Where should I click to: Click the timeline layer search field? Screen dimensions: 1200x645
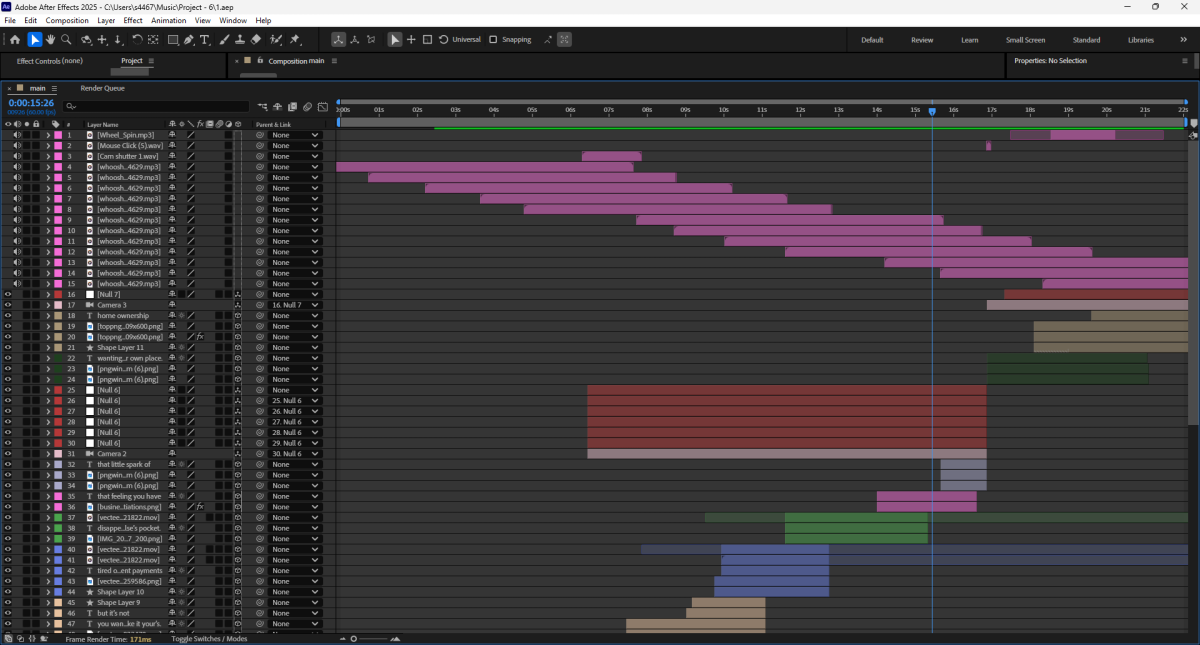click(155, 106)
